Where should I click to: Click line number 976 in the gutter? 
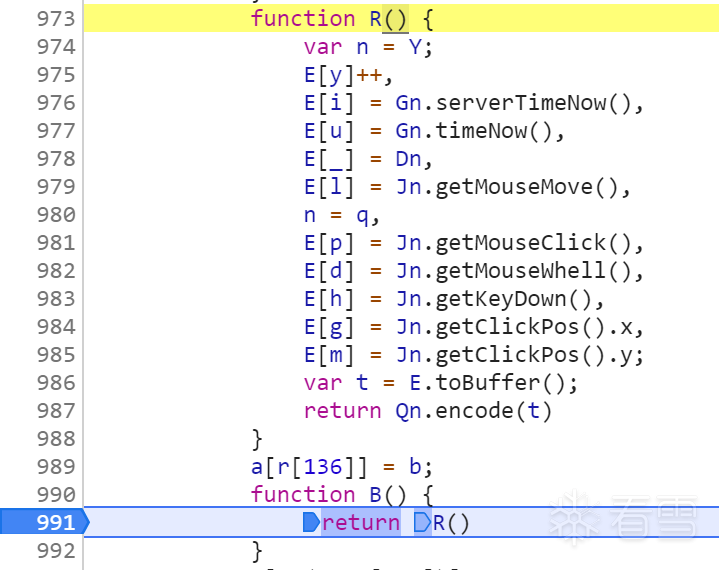[x=56, y=103]
